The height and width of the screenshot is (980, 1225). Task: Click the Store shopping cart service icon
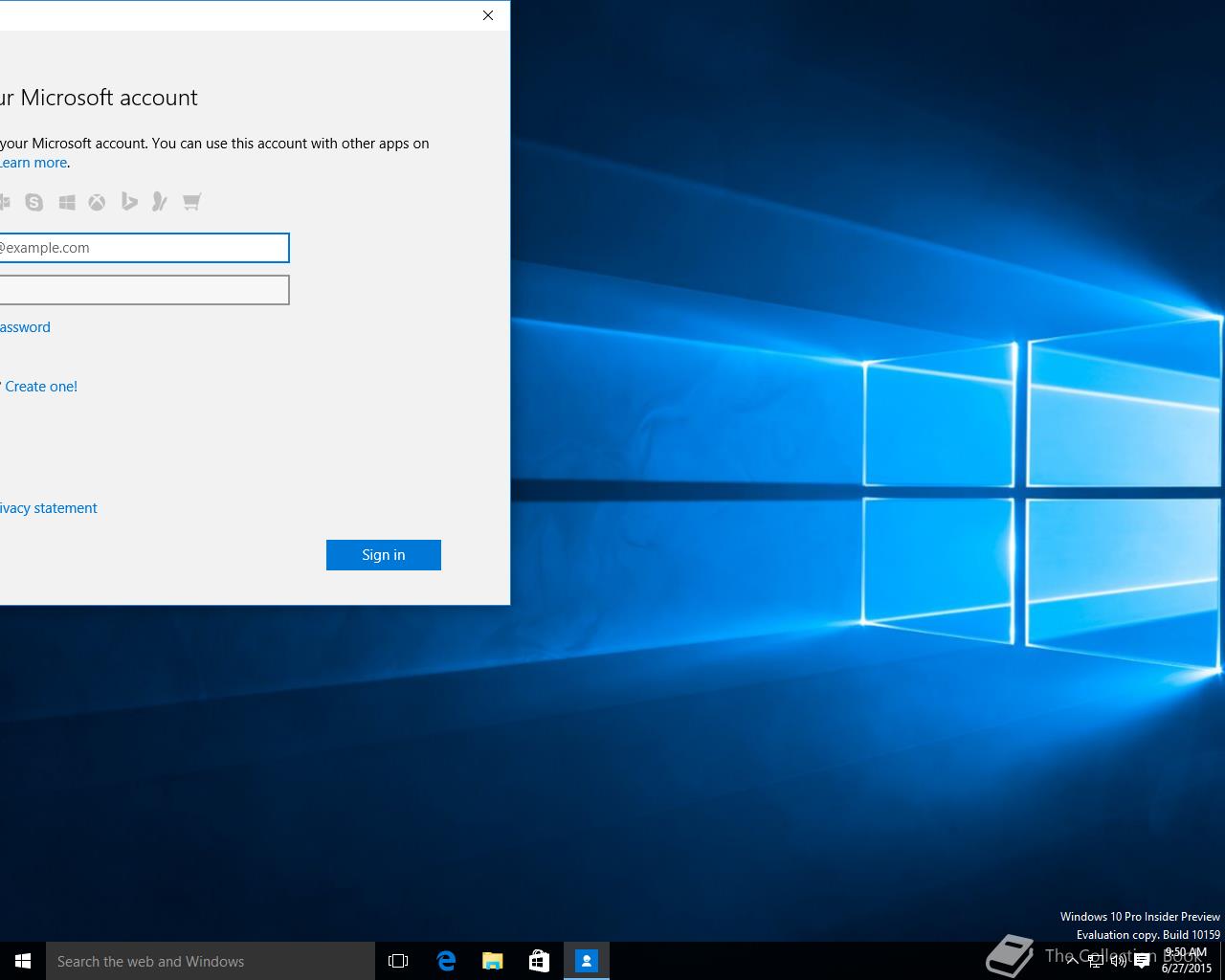tap(191, 202)
